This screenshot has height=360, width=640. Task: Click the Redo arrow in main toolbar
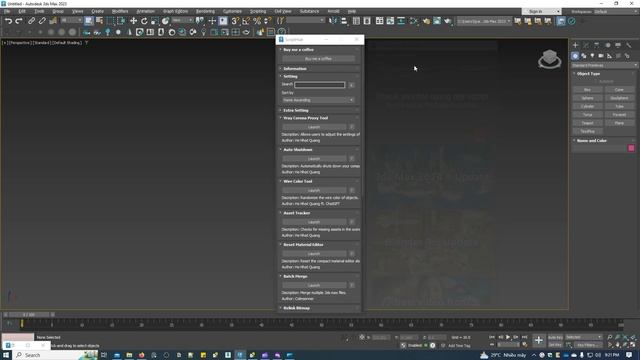[x=18, y=21]
